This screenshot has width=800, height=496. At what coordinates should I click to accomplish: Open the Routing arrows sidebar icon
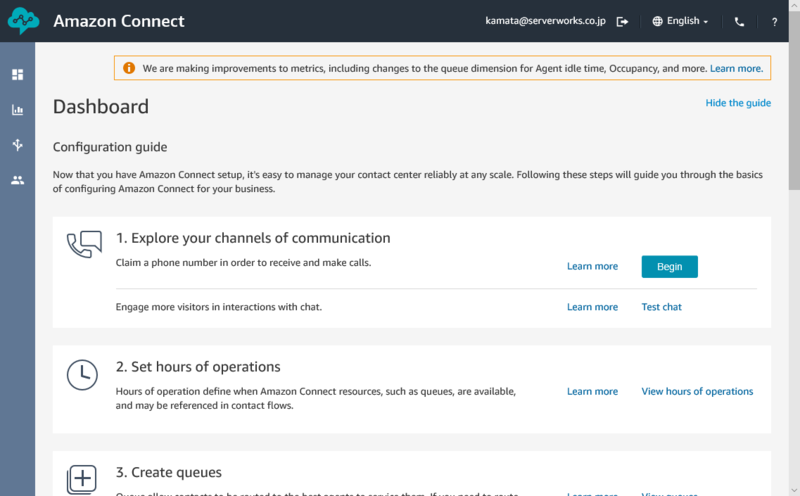tap(17, 145)
